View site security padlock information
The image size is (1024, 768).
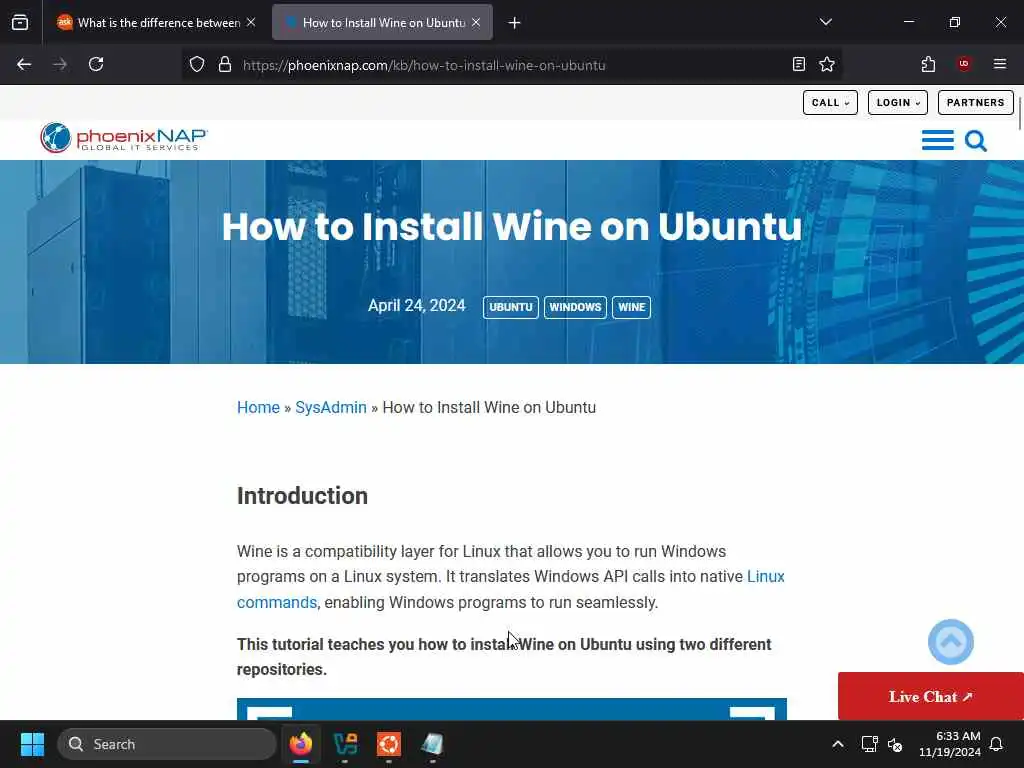tap(225, 65)
